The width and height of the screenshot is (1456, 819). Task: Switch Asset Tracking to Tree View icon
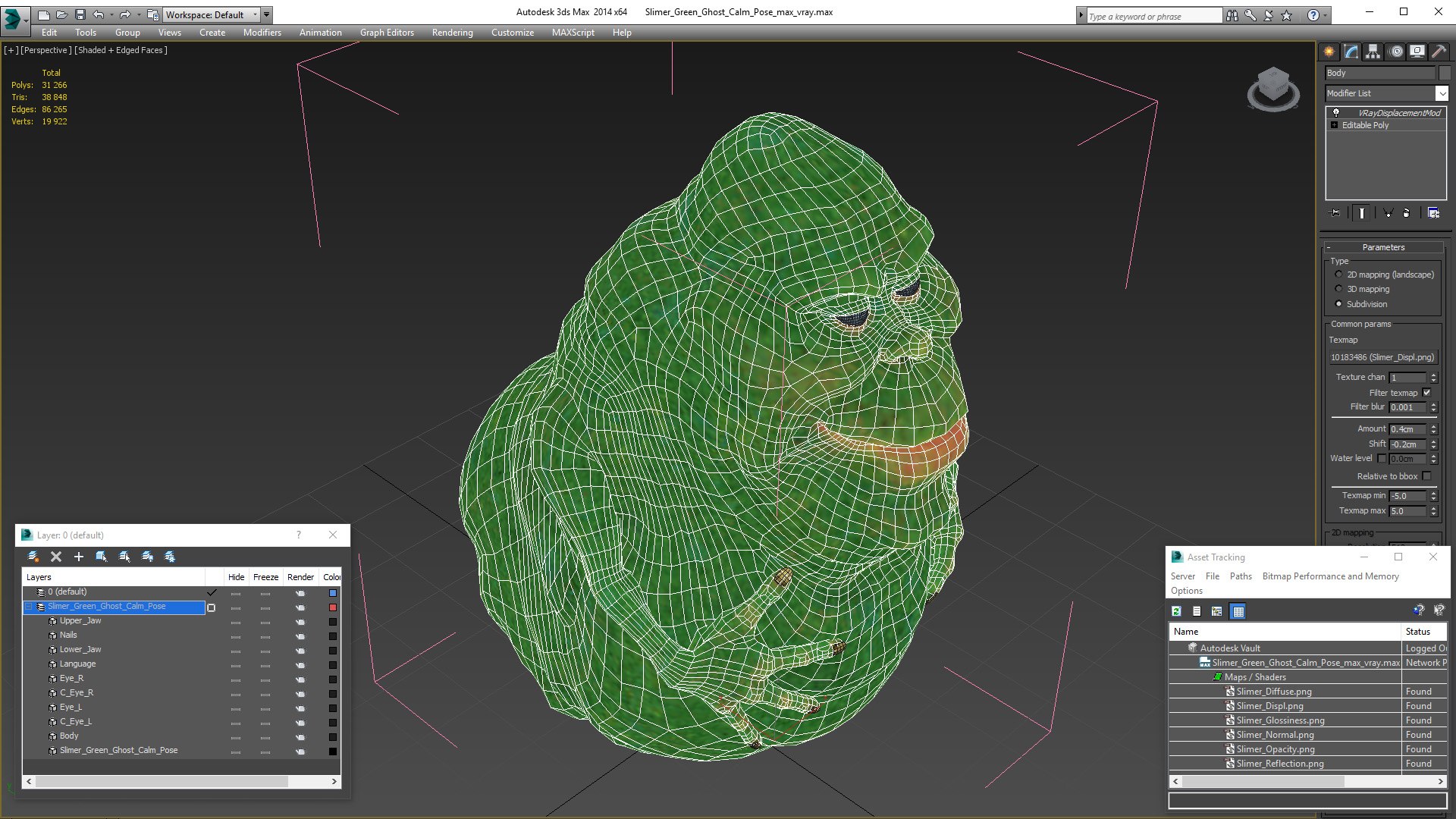[x=1217, y=611]
